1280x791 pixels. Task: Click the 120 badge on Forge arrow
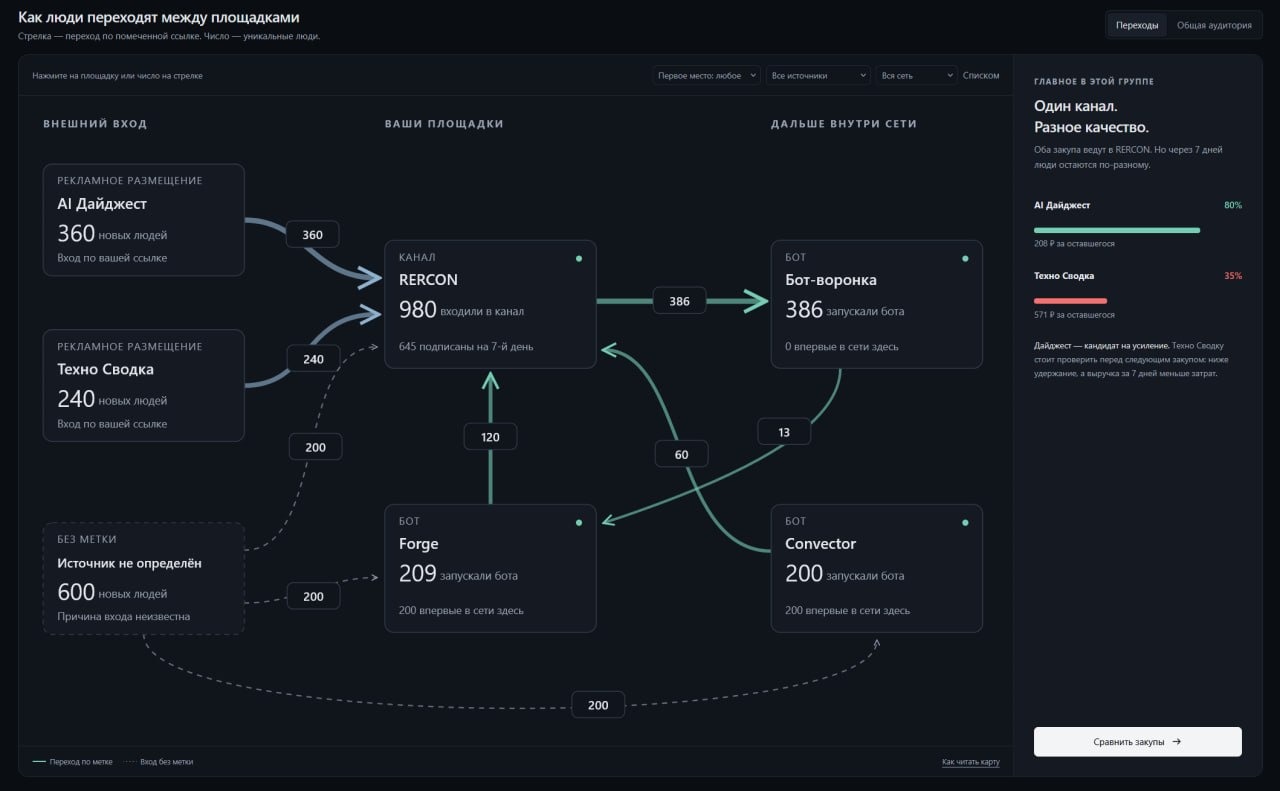click(x=490, y=437)
